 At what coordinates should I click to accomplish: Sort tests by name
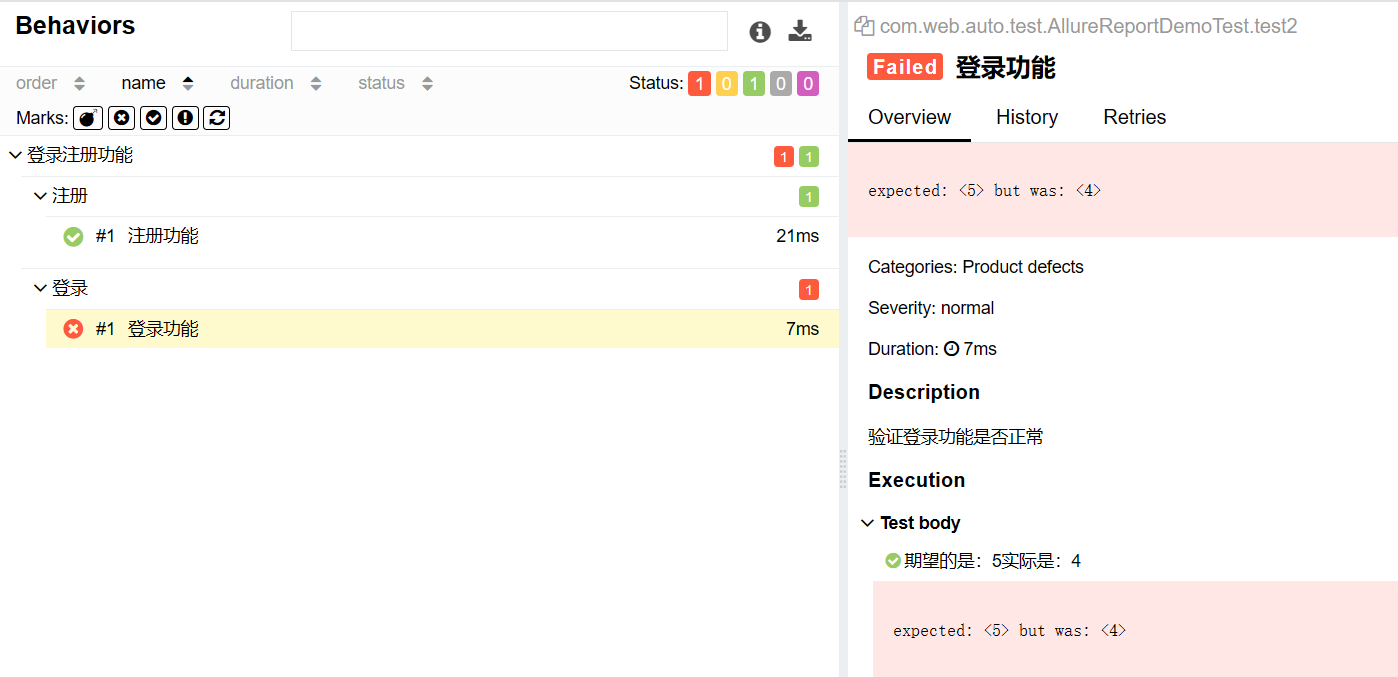(158, 83)
